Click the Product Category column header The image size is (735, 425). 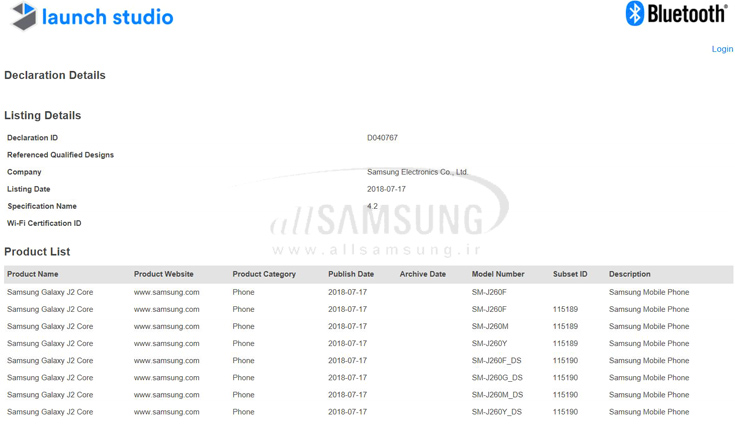264,274
